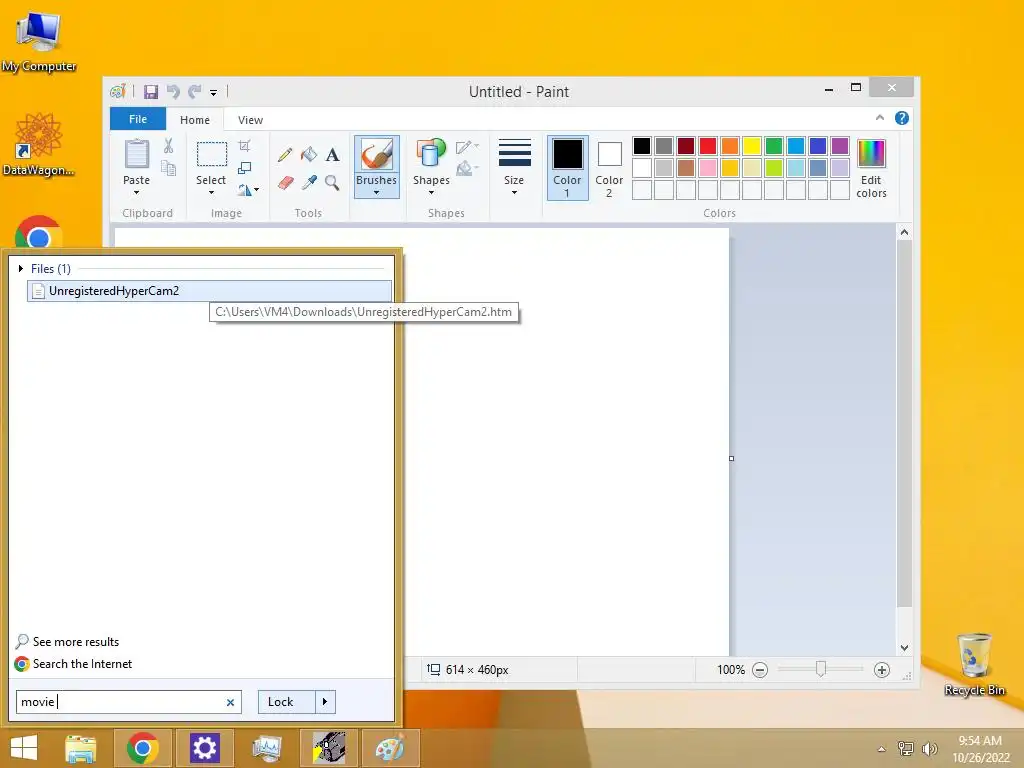Screen dimensions: 1024x768
Task: Click the Paste clipboard icon
Action: pos(136,153)
